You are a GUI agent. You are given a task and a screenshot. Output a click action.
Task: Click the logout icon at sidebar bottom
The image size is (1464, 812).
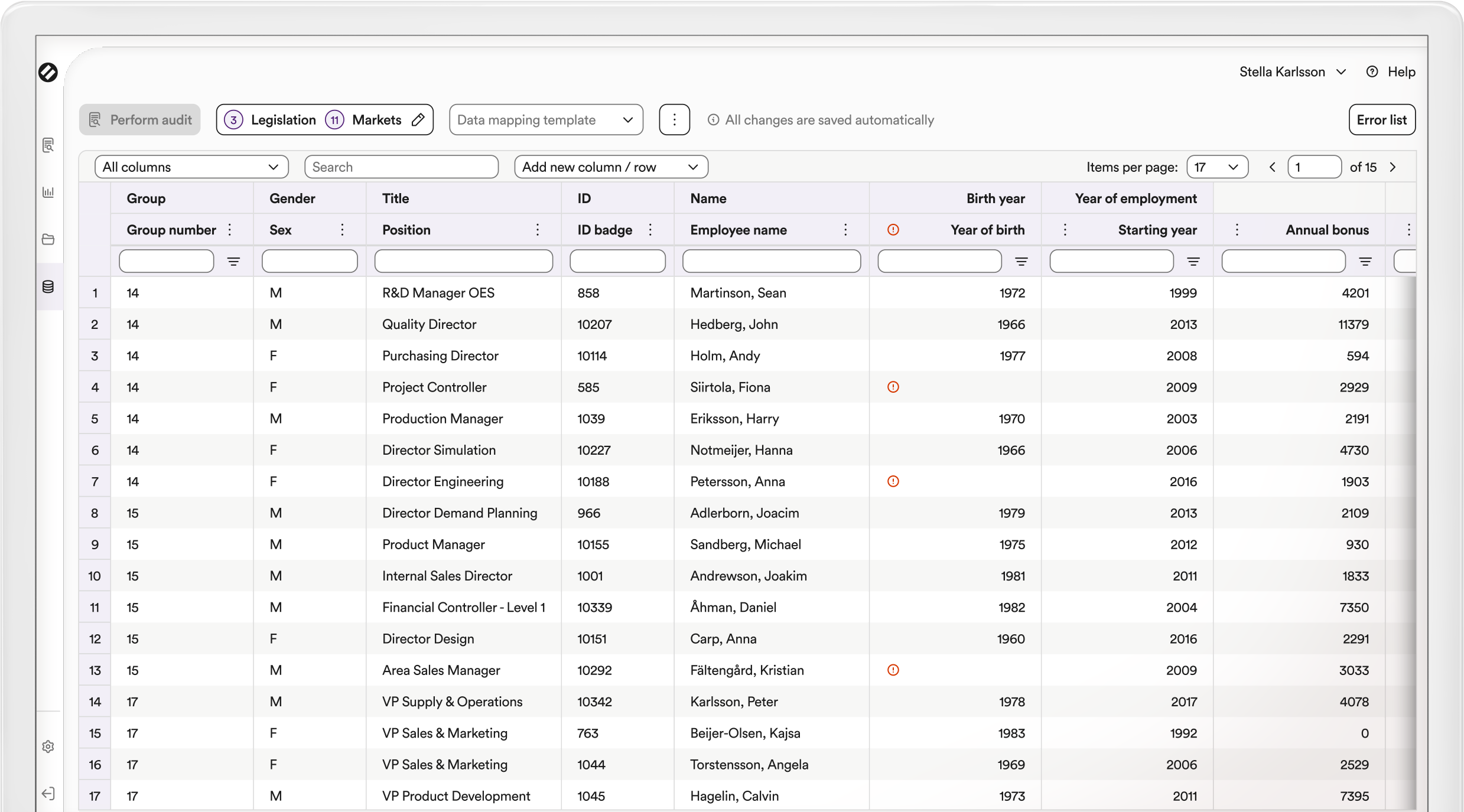click(x=48, y=793)
